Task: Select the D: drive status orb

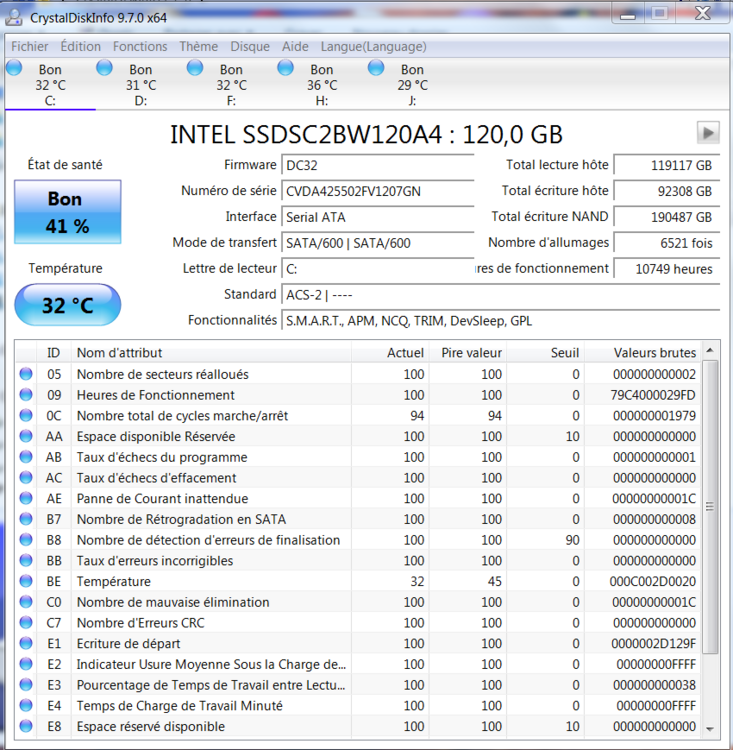Action: coord(104,68)
